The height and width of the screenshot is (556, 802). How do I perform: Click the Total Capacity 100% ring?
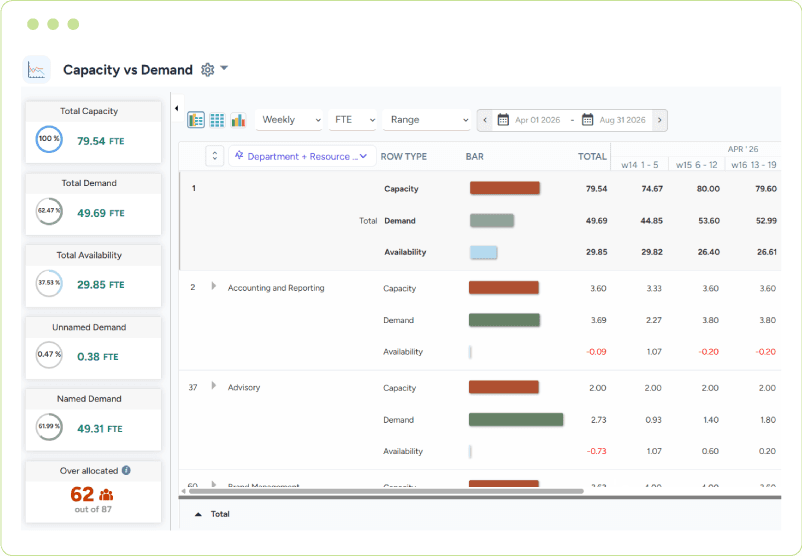[49, 139]
